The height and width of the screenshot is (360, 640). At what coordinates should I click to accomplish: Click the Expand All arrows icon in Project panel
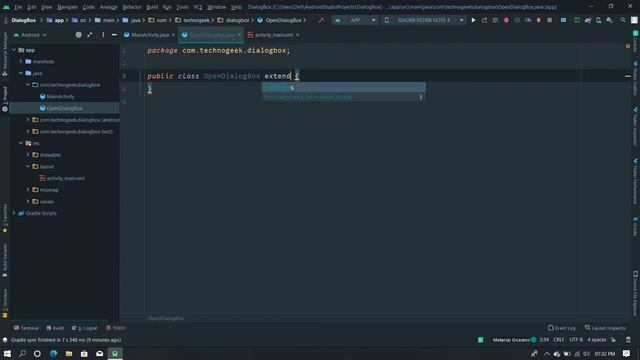(x=89, y=35)
